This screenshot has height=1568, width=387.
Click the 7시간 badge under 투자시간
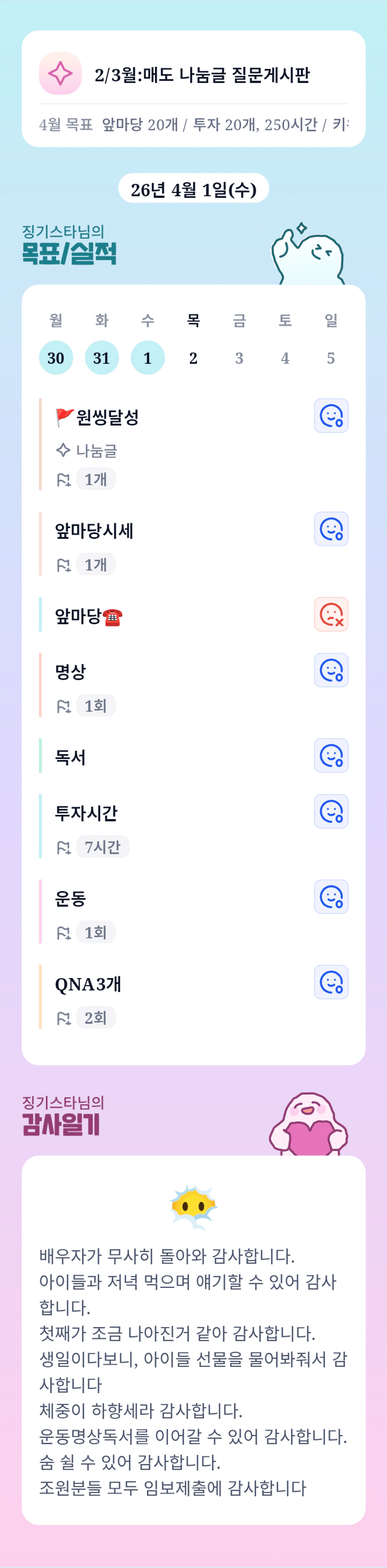click(102, 847)
